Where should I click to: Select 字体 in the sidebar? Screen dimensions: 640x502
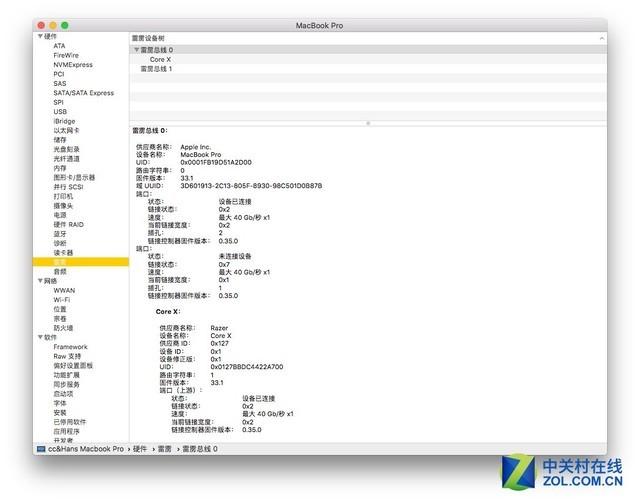coord(60,403)
